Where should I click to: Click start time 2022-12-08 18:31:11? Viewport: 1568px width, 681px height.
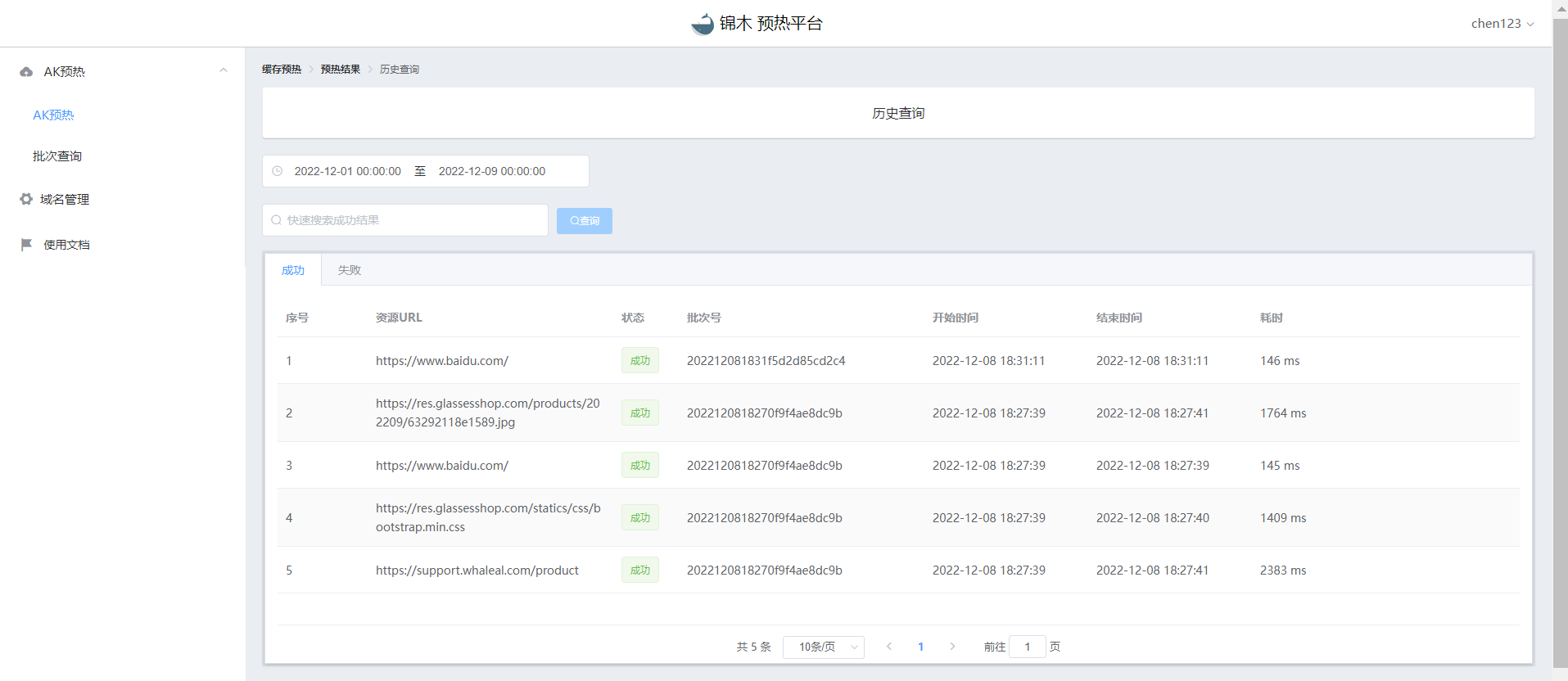pyautogui.click(x=988, y=361)
